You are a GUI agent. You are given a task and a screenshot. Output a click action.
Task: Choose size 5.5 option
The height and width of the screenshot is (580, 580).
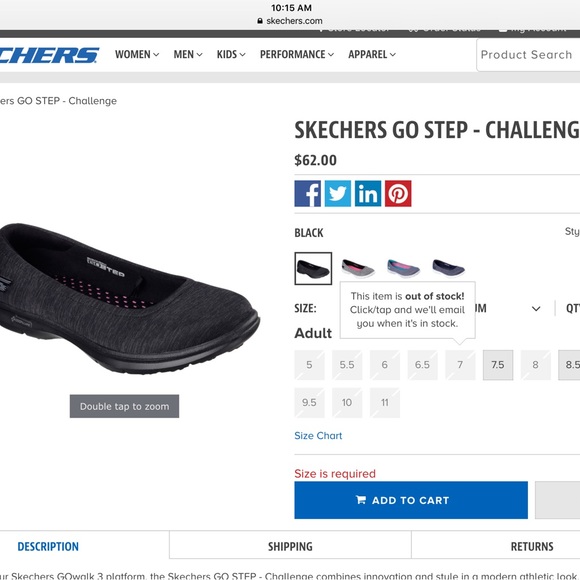(347, 365)
